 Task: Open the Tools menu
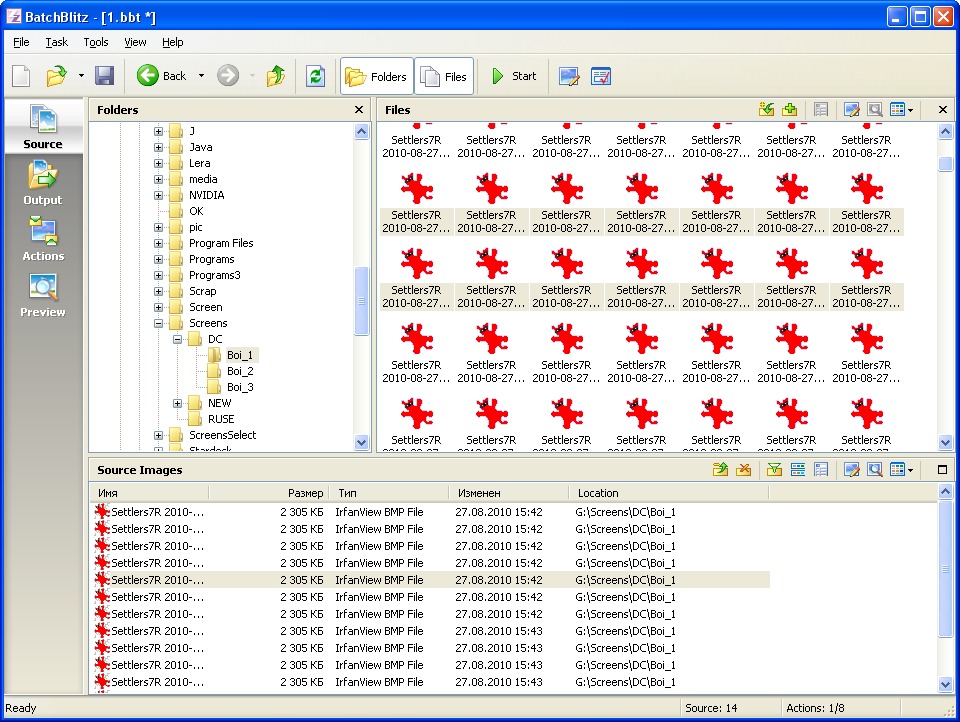[x=96, y=42]
